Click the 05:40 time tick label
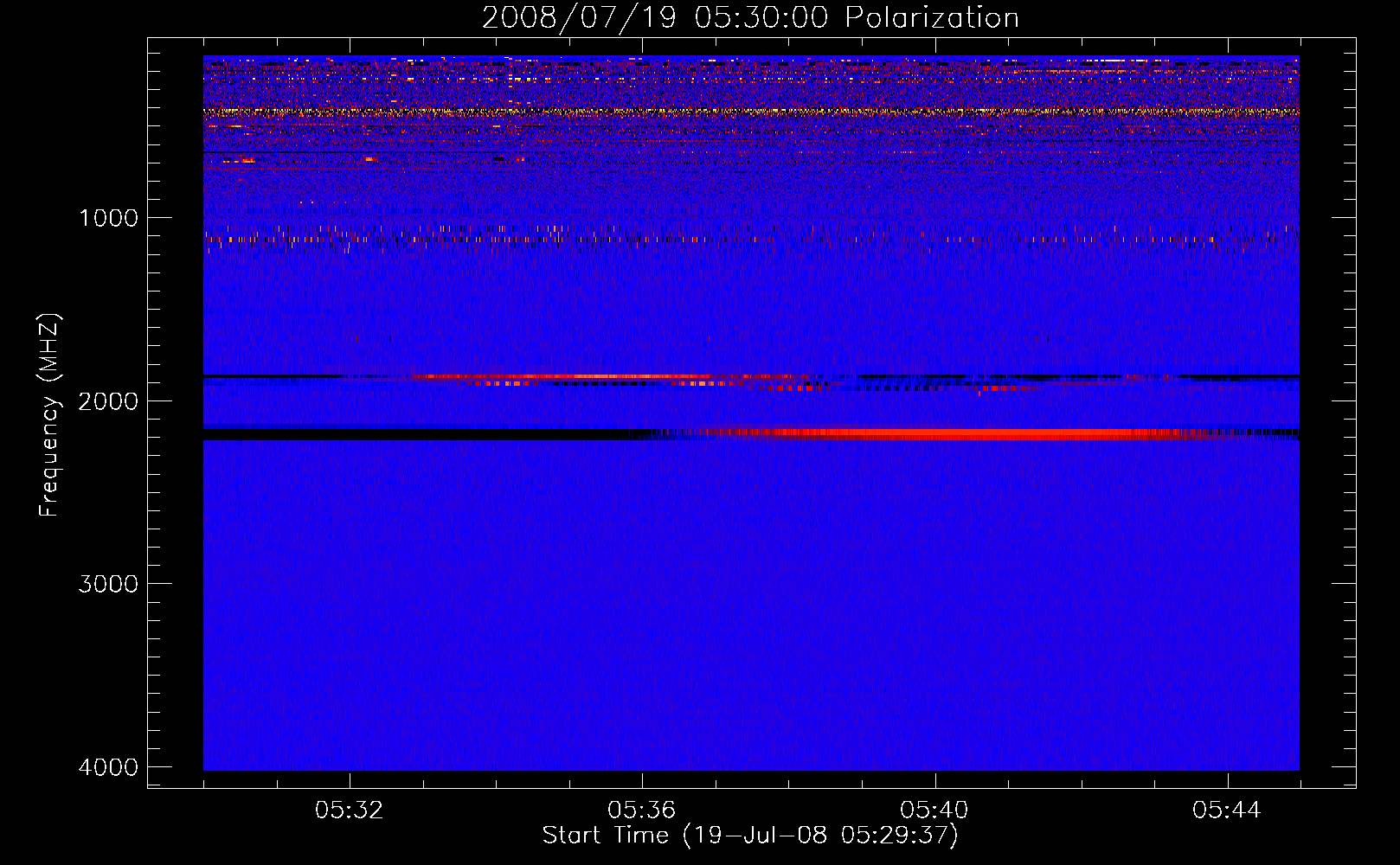The width and height of the screenshot is (1400, 865). 934,810
